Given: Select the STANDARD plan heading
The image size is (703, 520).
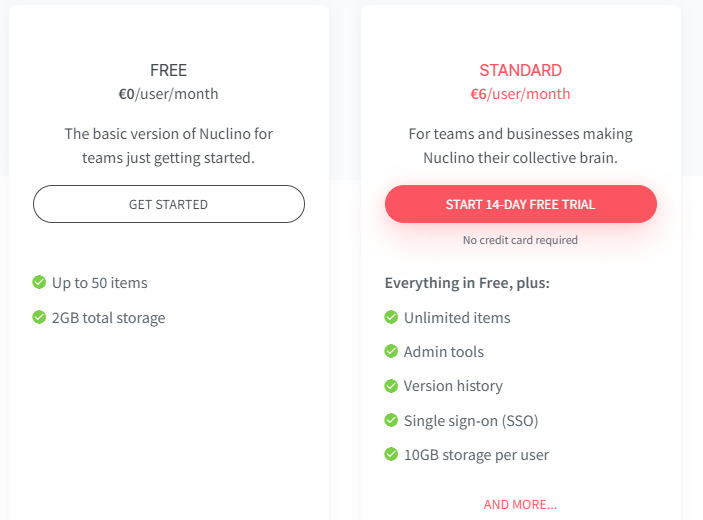Looking at the screenshot, I should pyautogui.click(x=521, y=70).
